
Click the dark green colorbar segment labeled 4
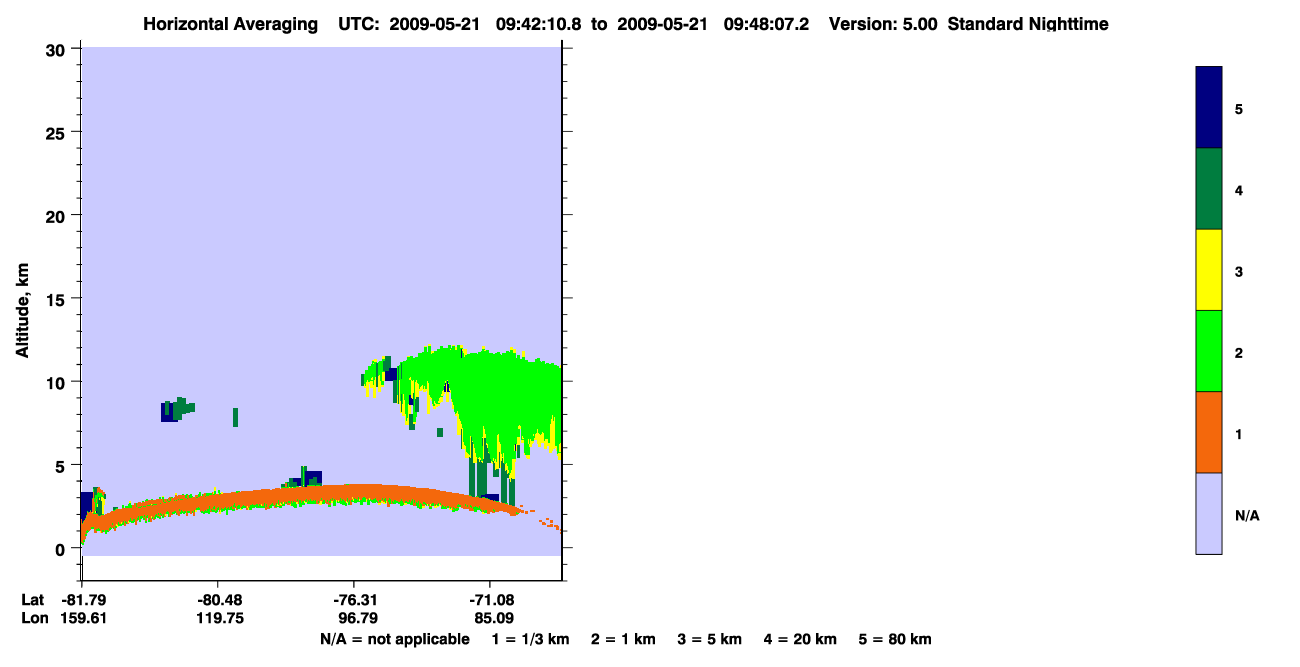tap(1209, 189)
